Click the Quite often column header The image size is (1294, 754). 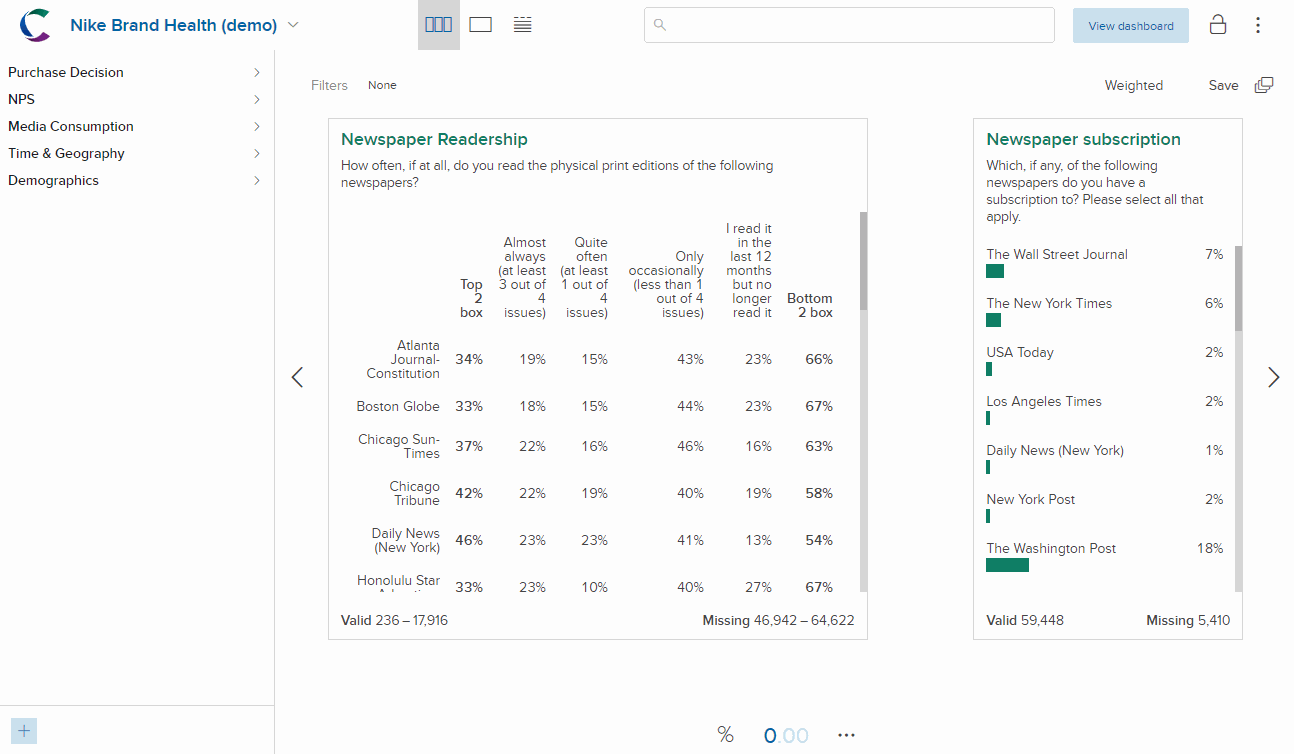(x=583, y=277)
